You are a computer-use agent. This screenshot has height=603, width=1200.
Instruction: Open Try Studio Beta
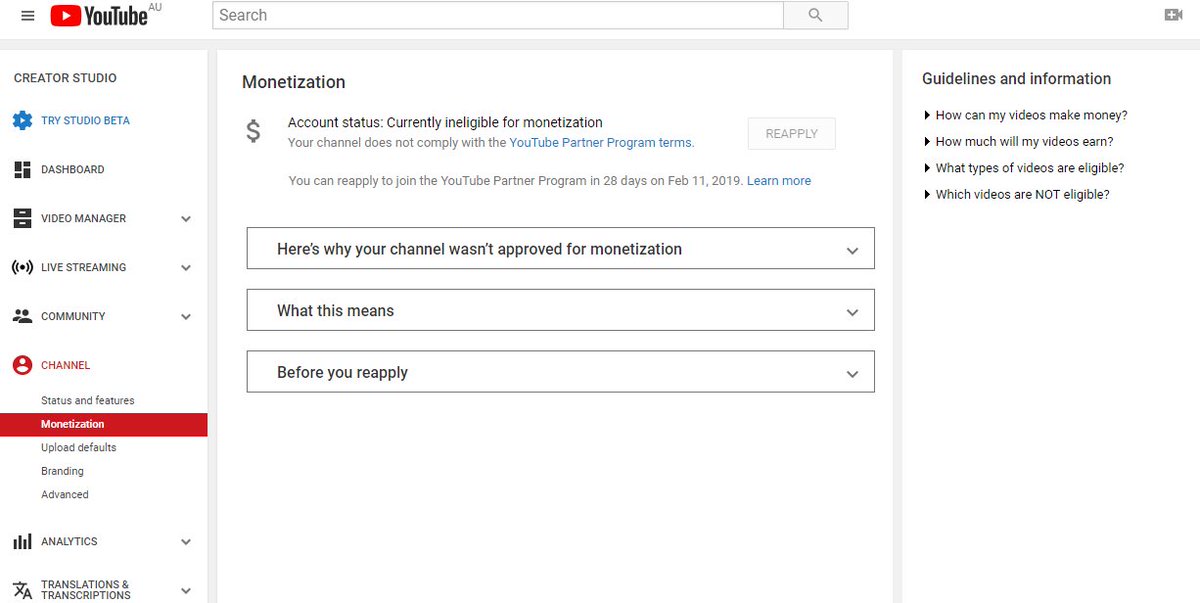click(85, 121)
